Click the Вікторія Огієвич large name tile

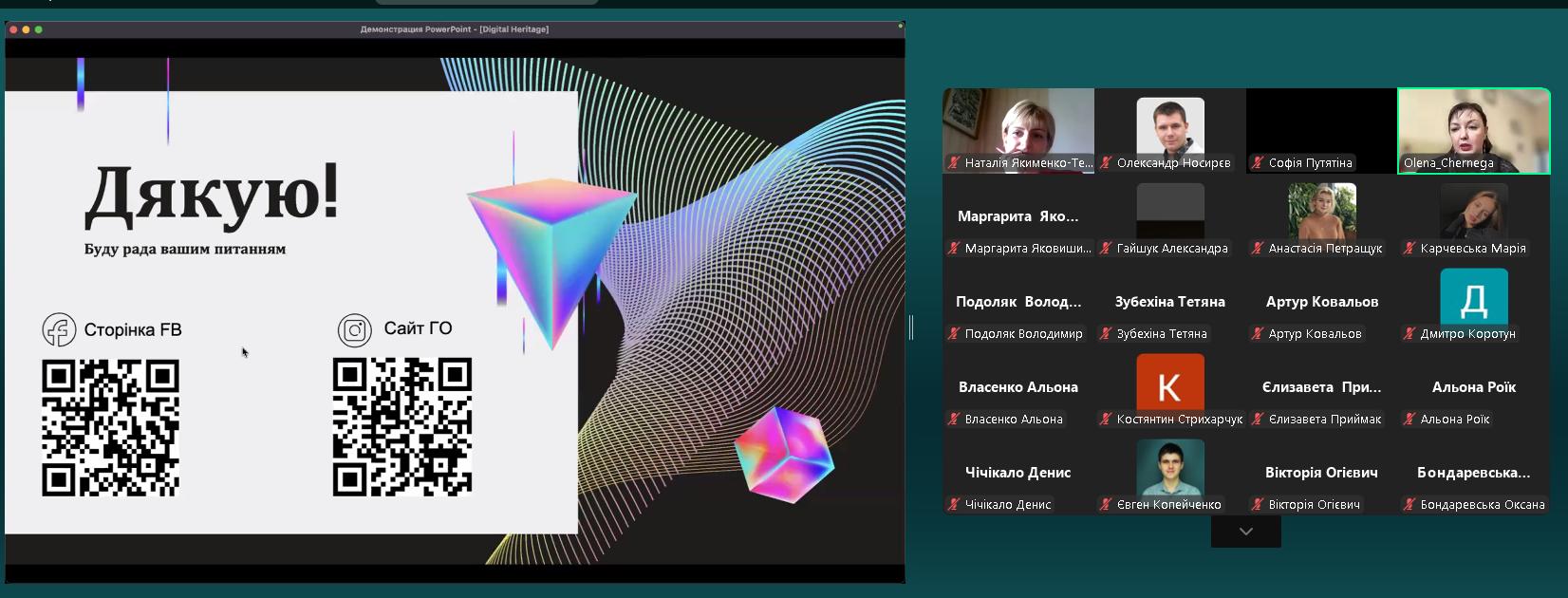pos(1321,473)
